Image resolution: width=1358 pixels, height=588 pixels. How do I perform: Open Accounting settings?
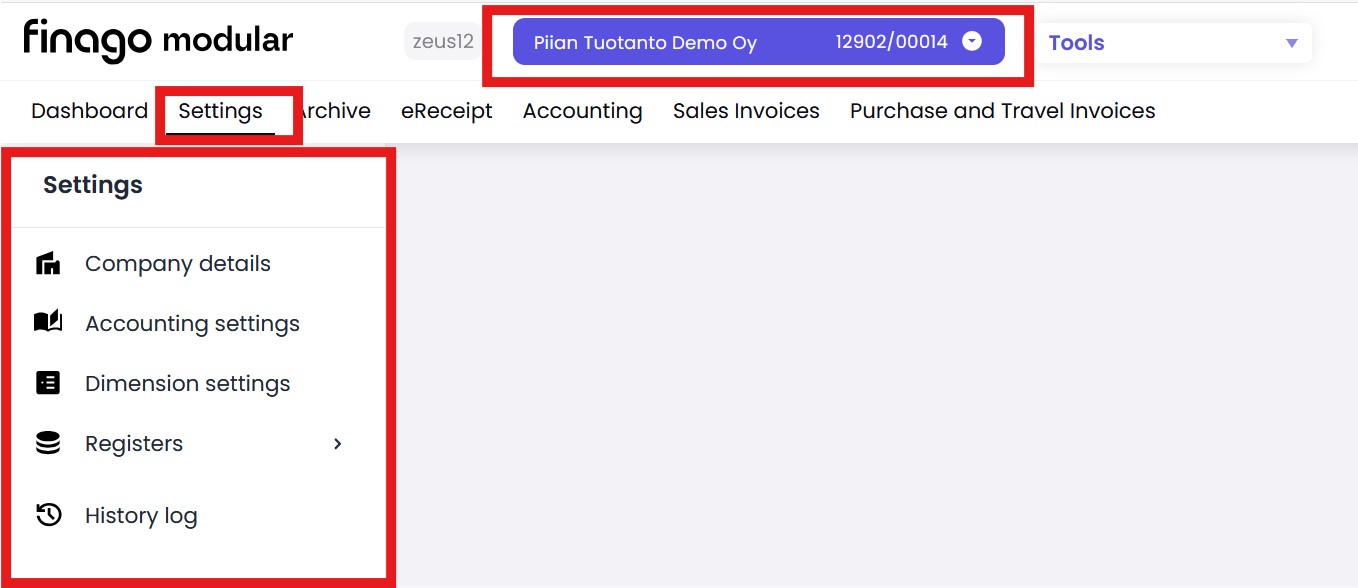tap(192, 324)
